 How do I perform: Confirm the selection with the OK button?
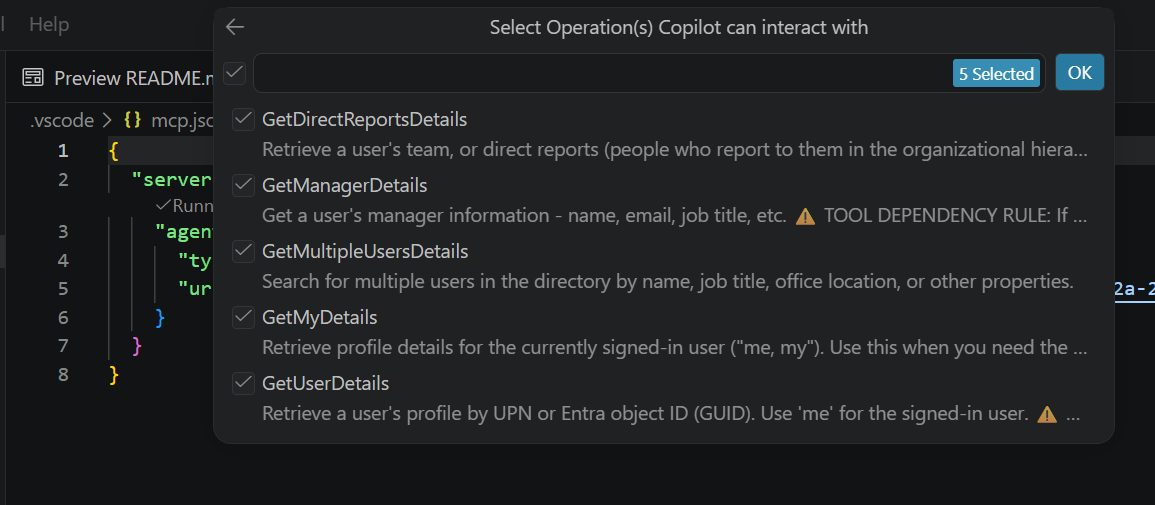coord(1079,73)
